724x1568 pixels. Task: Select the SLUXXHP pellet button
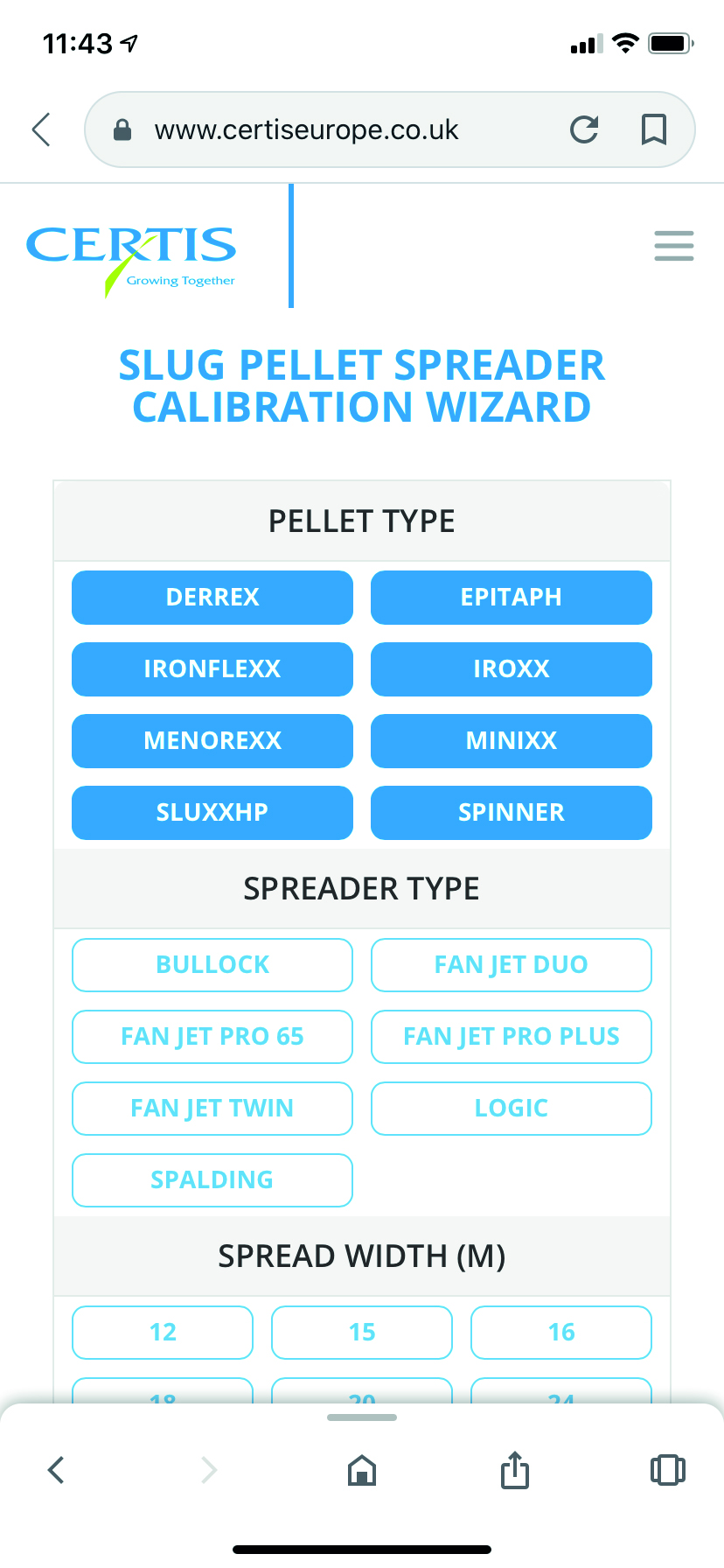(212, 813)
